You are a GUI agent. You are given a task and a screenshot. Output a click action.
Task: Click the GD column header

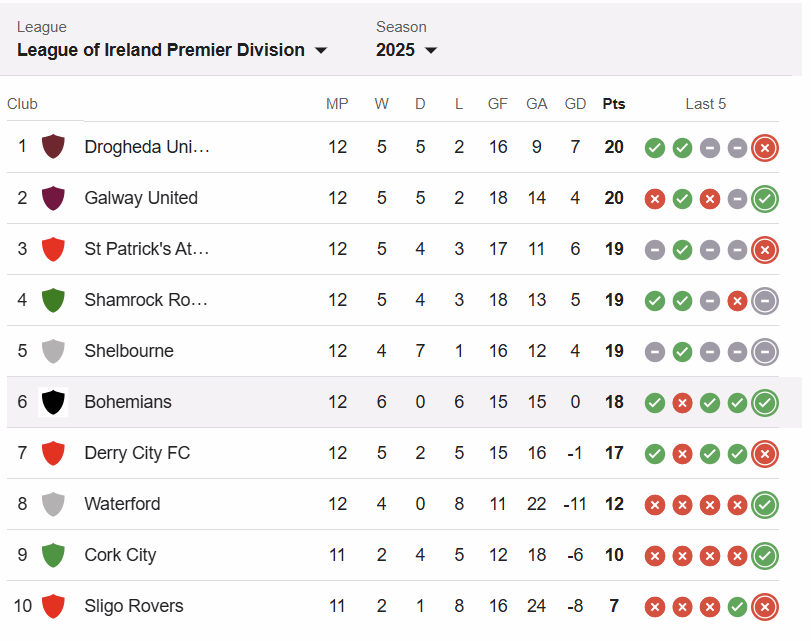coord(575,104)
